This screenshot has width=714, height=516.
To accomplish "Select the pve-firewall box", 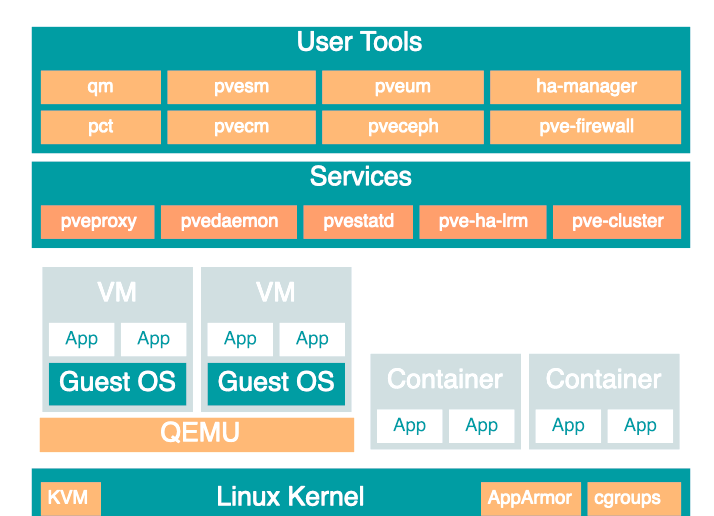I will click(586, 127).
